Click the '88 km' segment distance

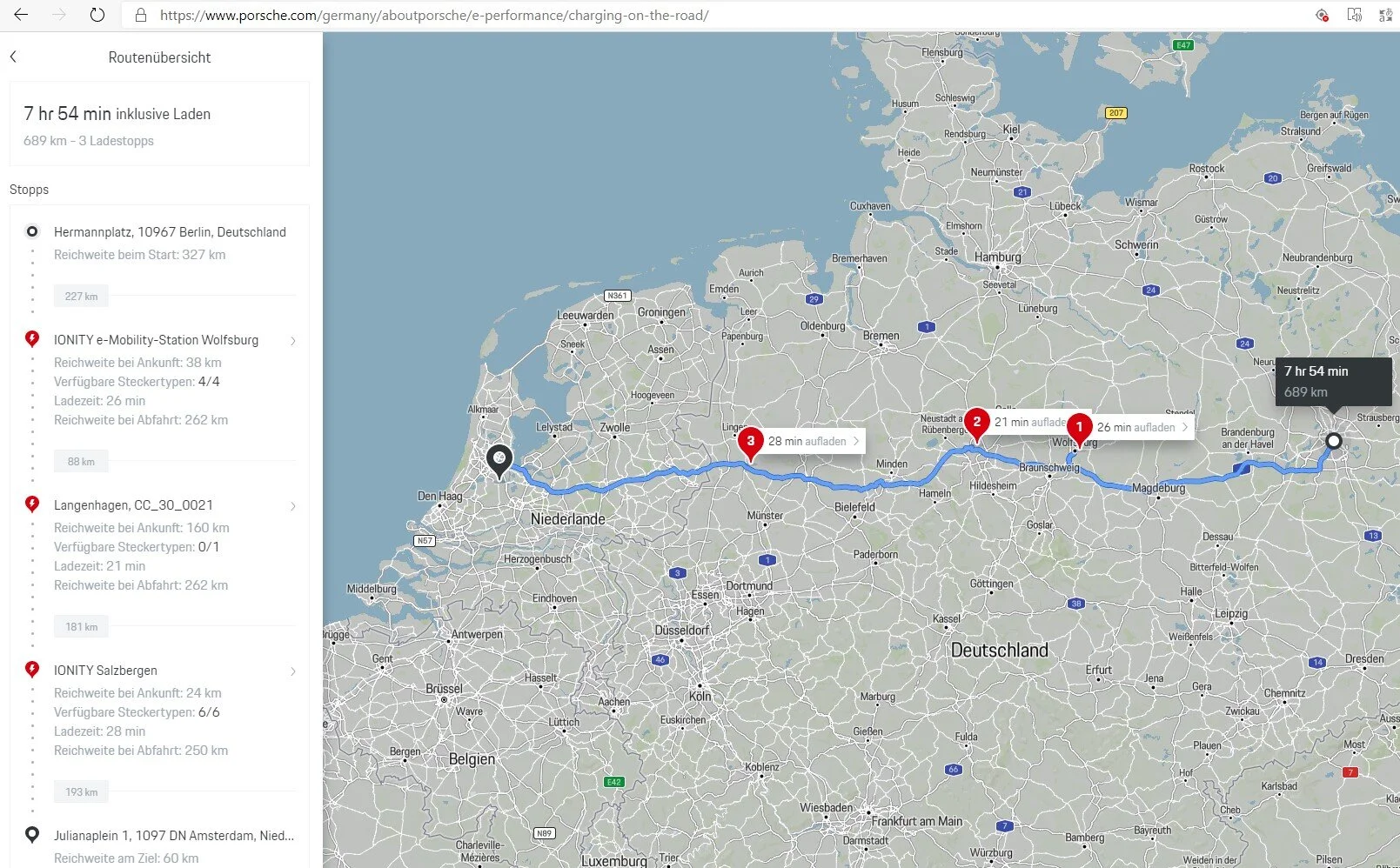(x=81, y=462)
